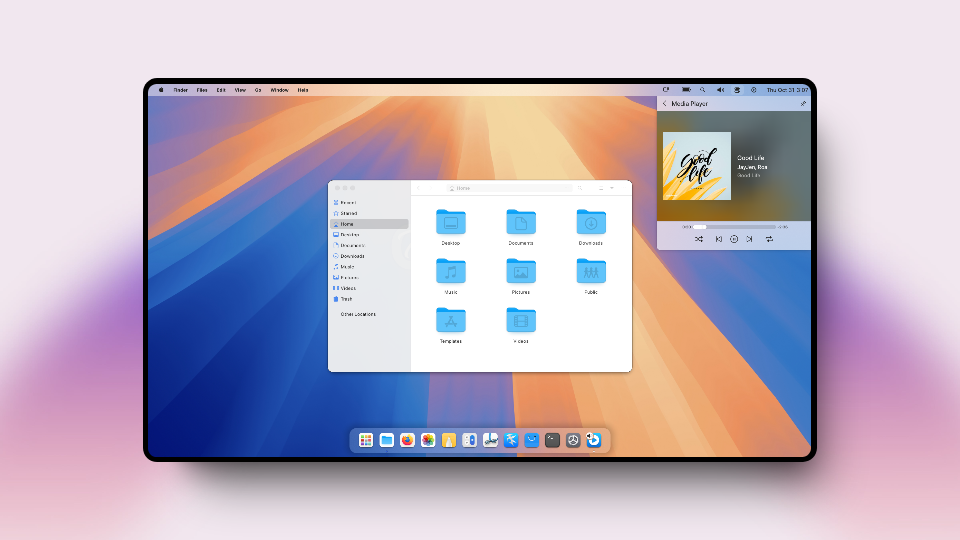Click the search icon in menu bar

click(703, 90)
